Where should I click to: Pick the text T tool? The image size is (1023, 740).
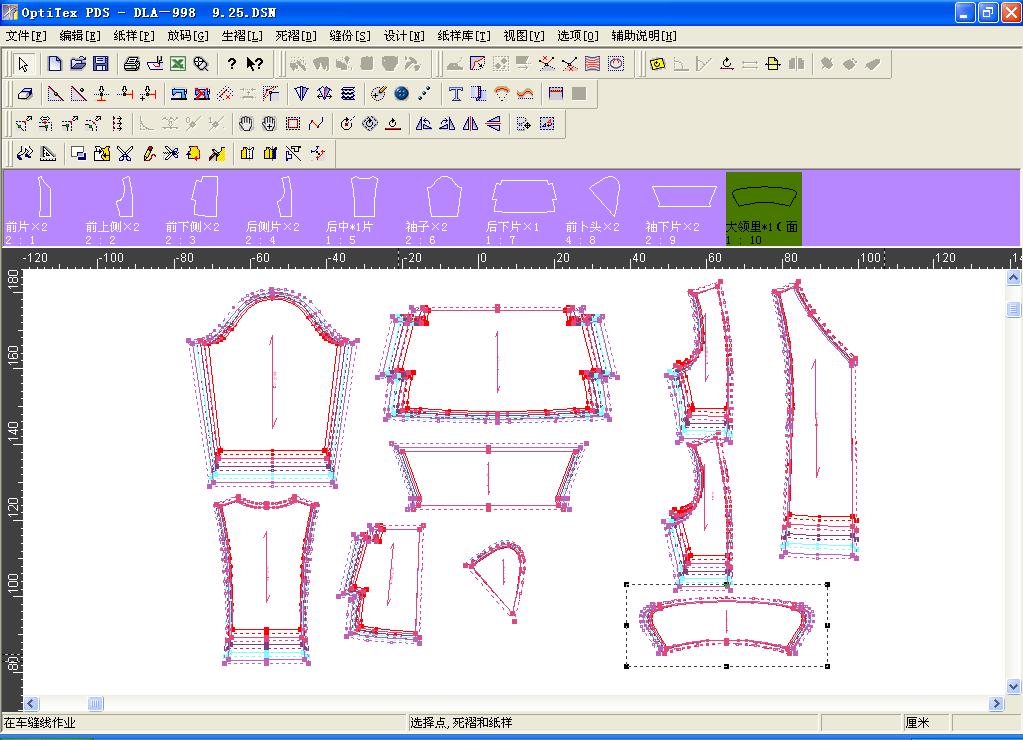[x=455, y=94]
